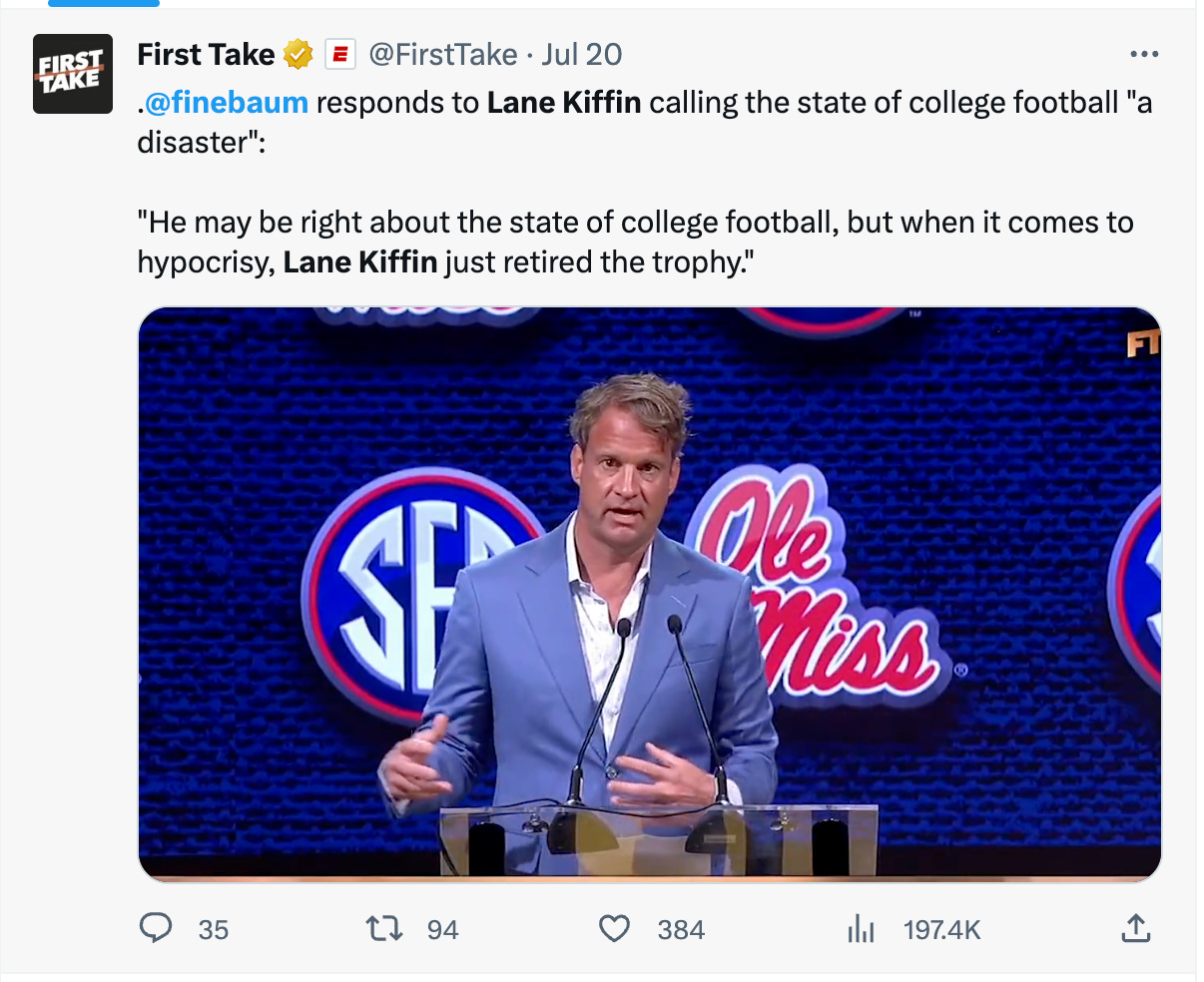
Task: Open the First Take profile avatar
Action: tap(73, 74)
